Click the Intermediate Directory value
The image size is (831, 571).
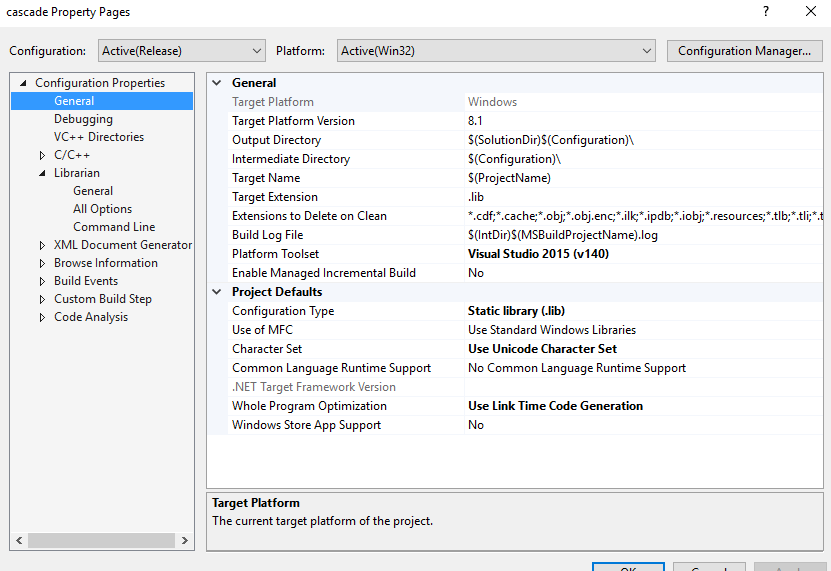point(643,159)
